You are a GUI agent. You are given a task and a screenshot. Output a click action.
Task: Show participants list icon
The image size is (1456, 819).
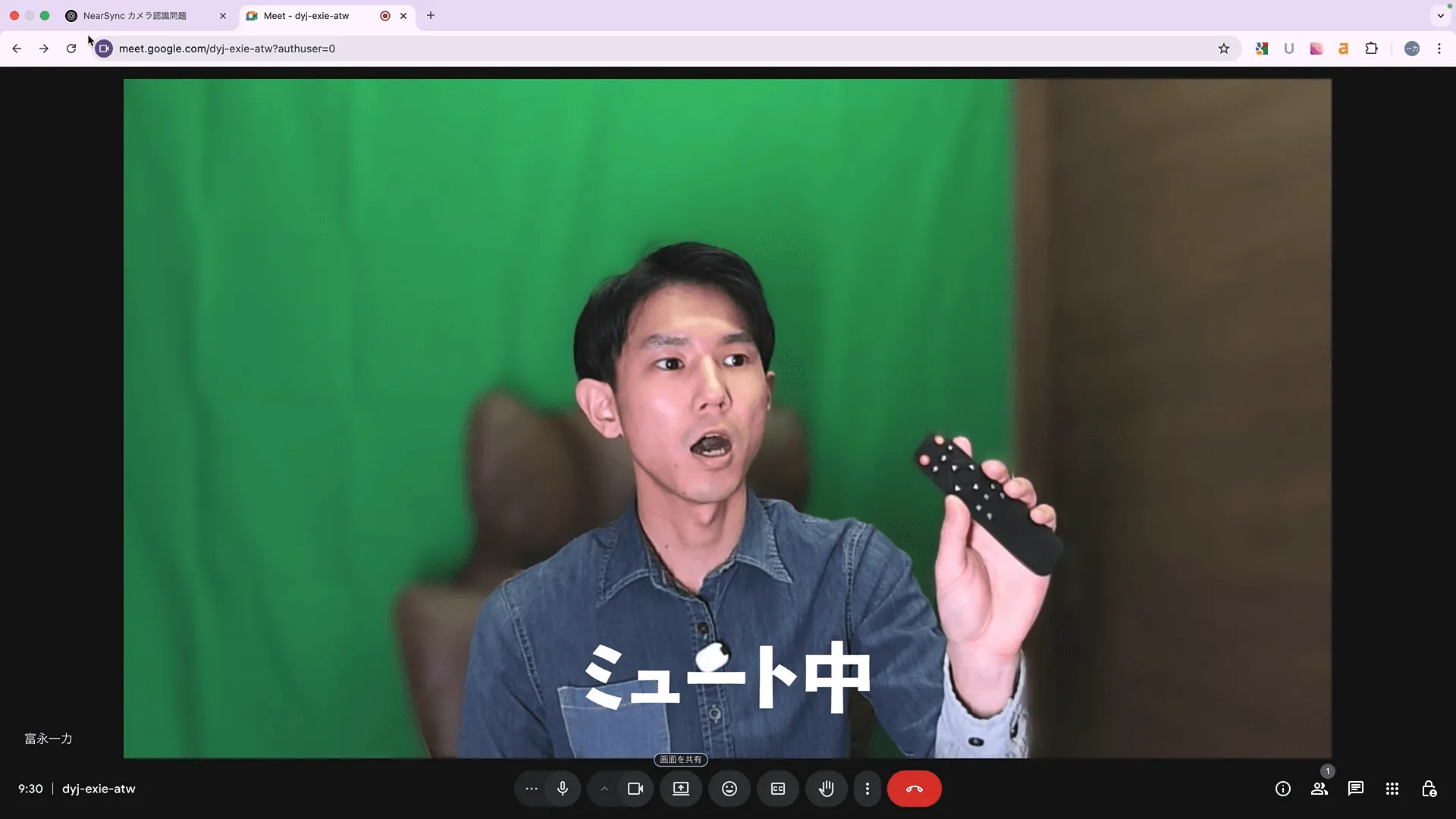point(1319,789)
